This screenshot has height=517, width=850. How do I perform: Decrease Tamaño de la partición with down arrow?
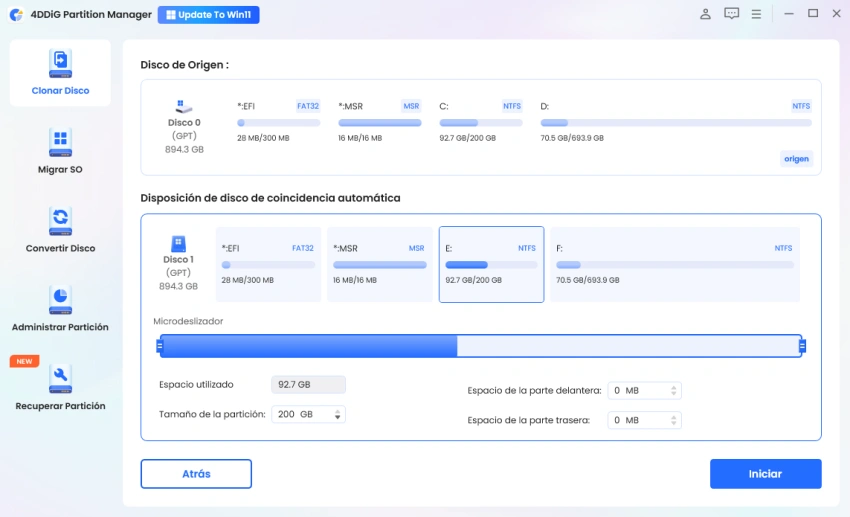337,417
